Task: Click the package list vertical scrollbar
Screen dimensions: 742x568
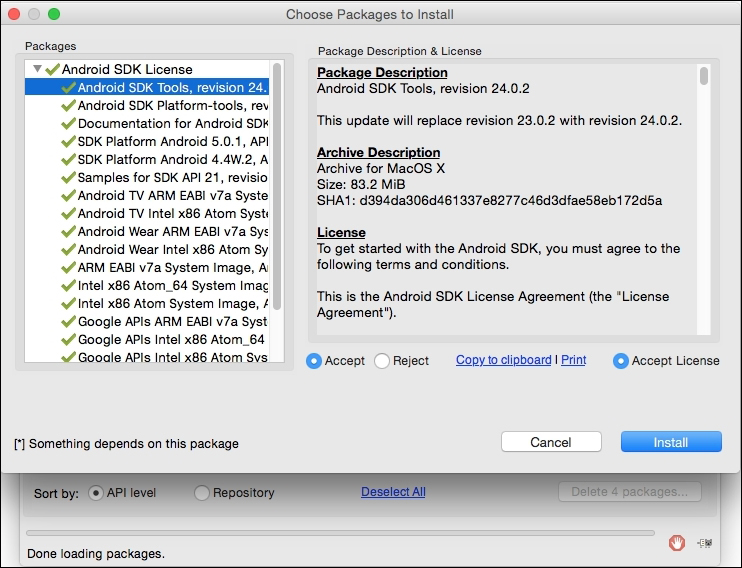Action: (277, 180)
